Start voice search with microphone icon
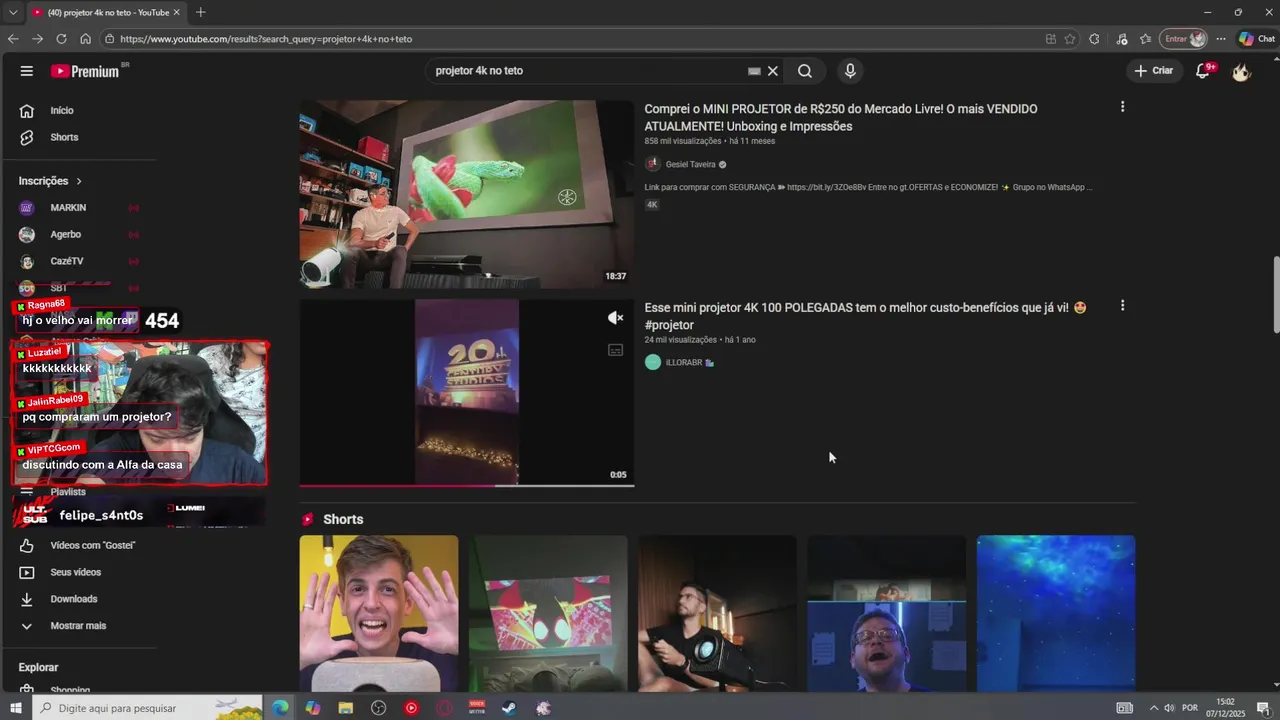The image size is (1280, 720). [850, 71]
